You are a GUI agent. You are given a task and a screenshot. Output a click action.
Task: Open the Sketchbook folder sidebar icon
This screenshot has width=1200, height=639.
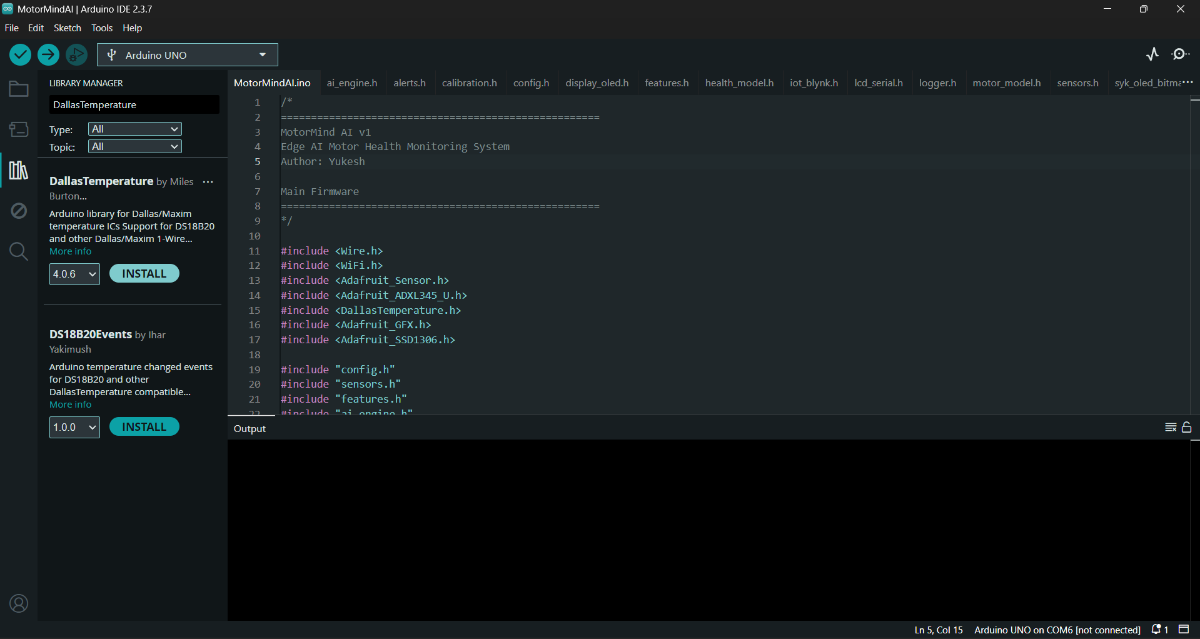pyautogui.click(x=18, y=89)
